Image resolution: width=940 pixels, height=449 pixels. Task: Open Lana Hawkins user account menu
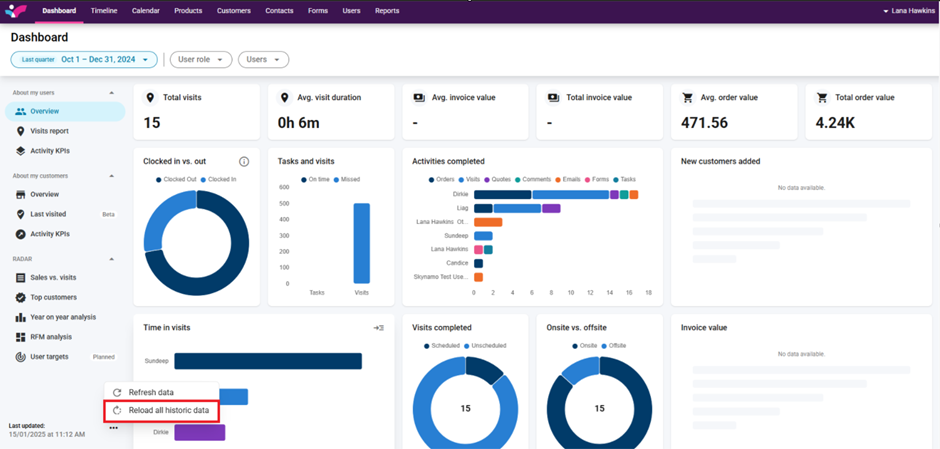click(x=908, y=11)
